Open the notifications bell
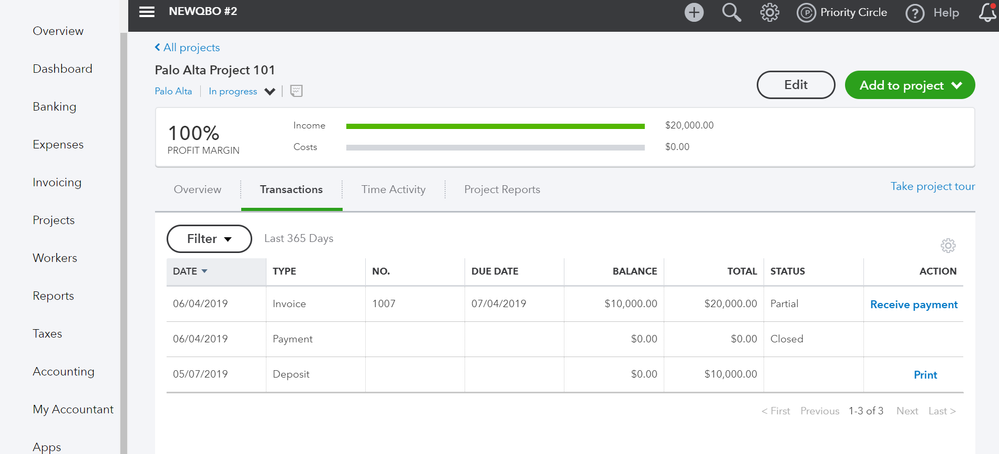This screenshot has width=999, height=454. tap(987, 13)
